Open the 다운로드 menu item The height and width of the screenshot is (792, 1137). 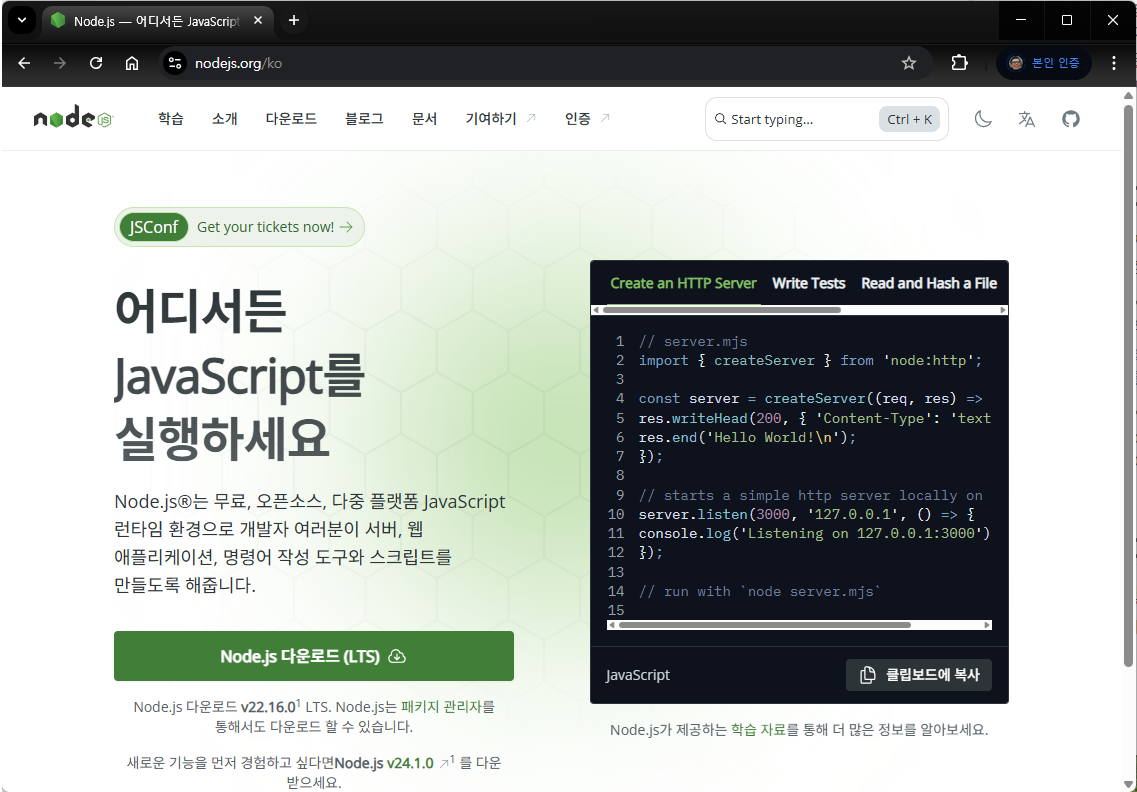pos(292,118)
